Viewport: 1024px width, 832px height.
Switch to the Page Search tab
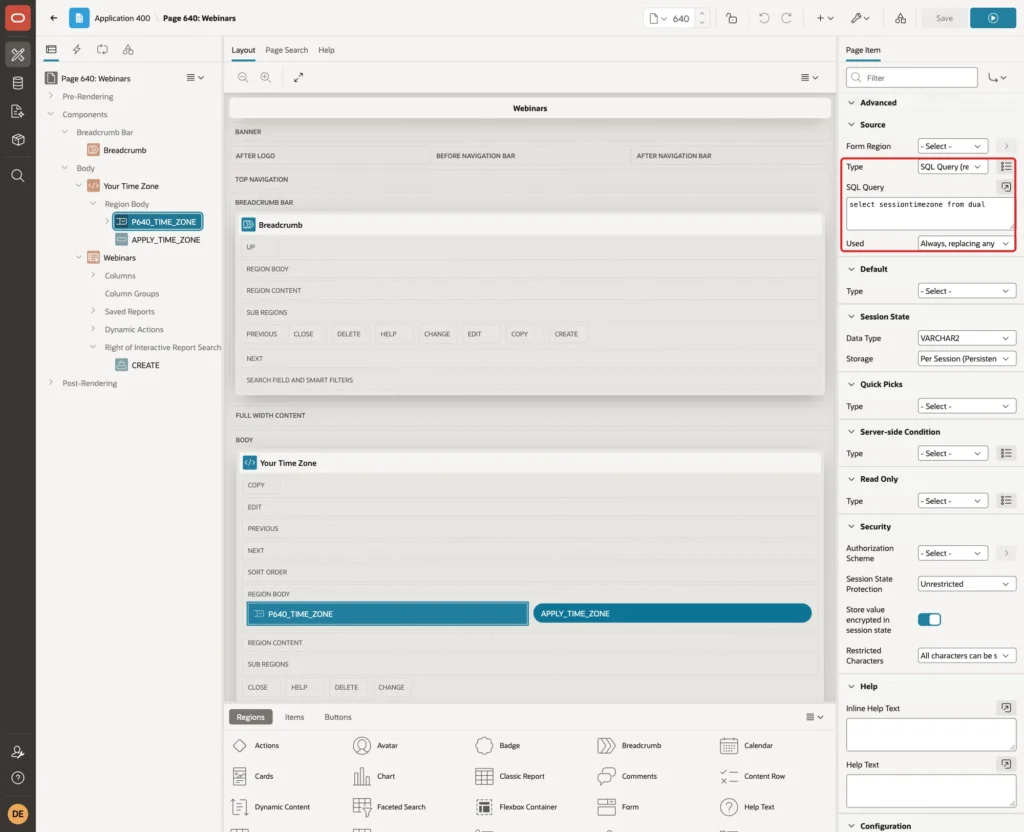tap(286, 50)
